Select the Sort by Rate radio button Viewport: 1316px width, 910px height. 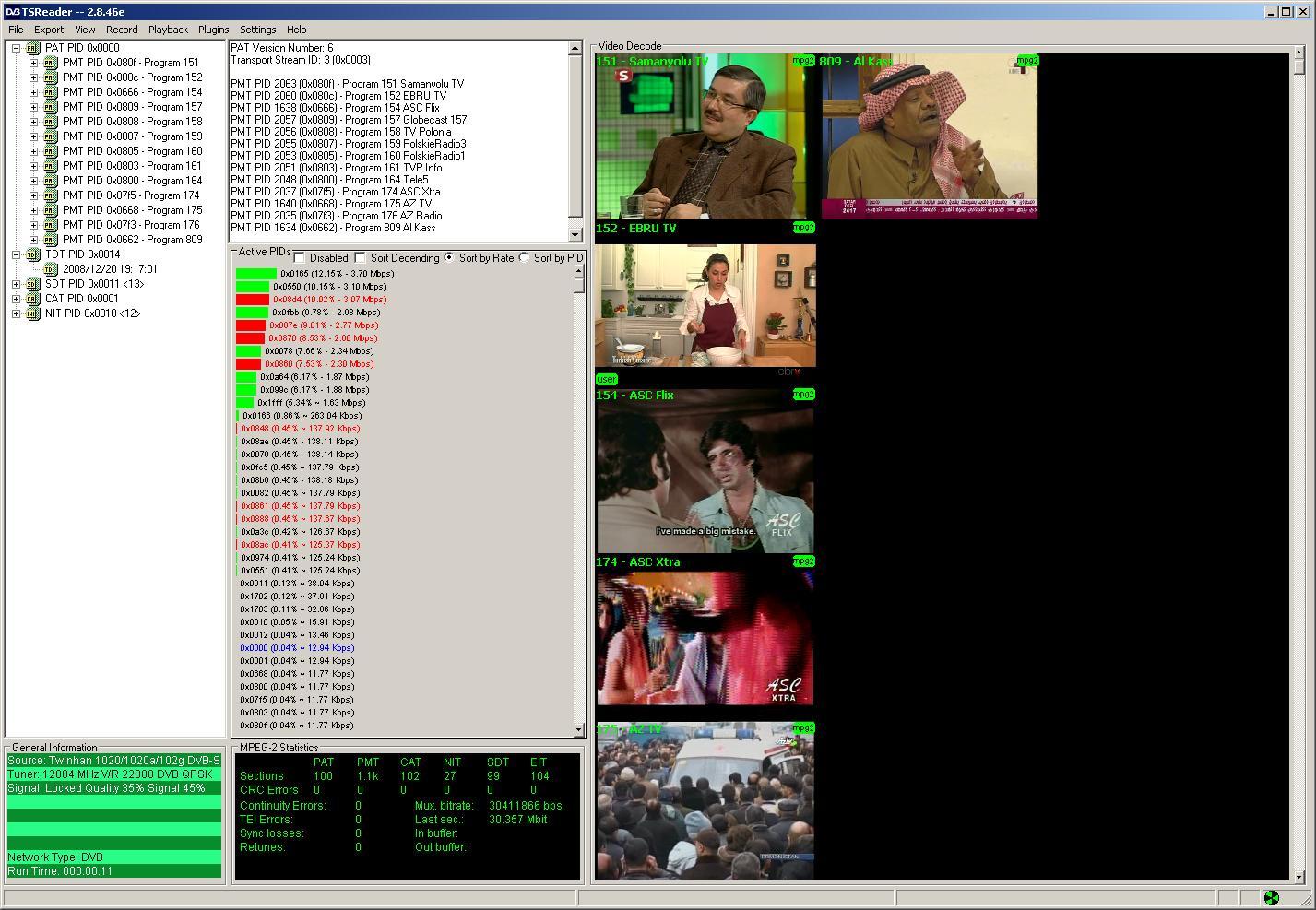tap(449, 258)
